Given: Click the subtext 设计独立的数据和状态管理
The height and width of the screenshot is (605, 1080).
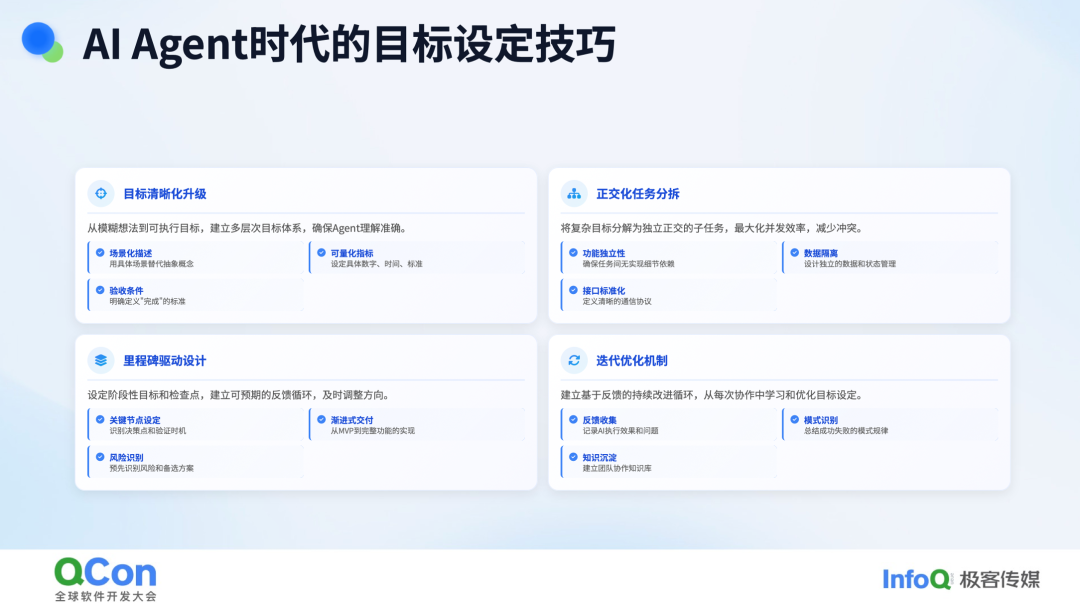Looking at the screenshot, I should pyautogui.click(x=850, y=264).
